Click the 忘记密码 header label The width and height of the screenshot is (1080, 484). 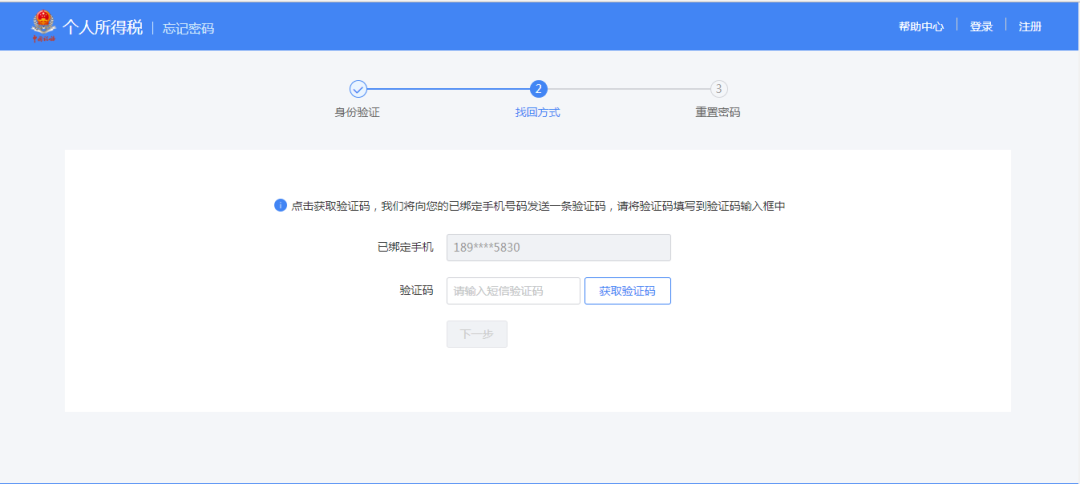click(x=188, y=28)
